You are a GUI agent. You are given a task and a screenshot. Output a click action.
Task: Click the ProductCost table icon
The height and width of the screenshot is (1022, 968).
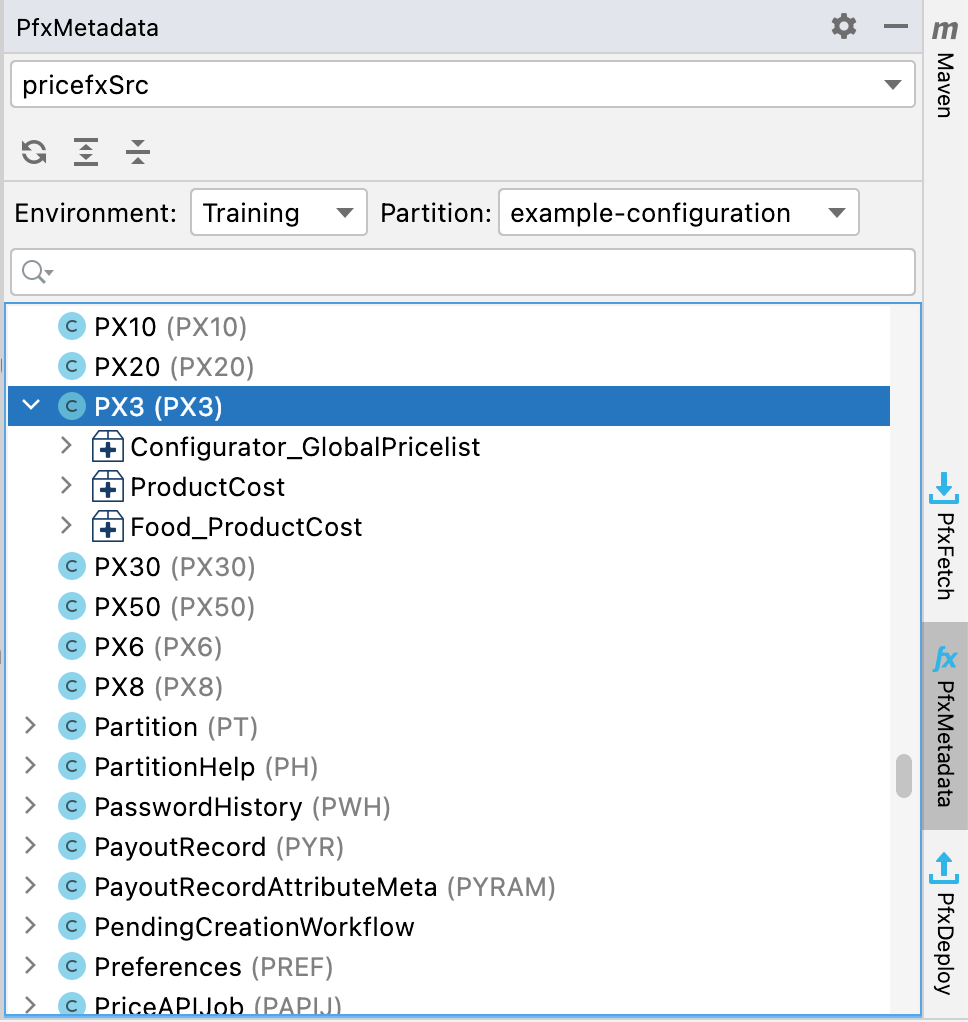[107, 487]
